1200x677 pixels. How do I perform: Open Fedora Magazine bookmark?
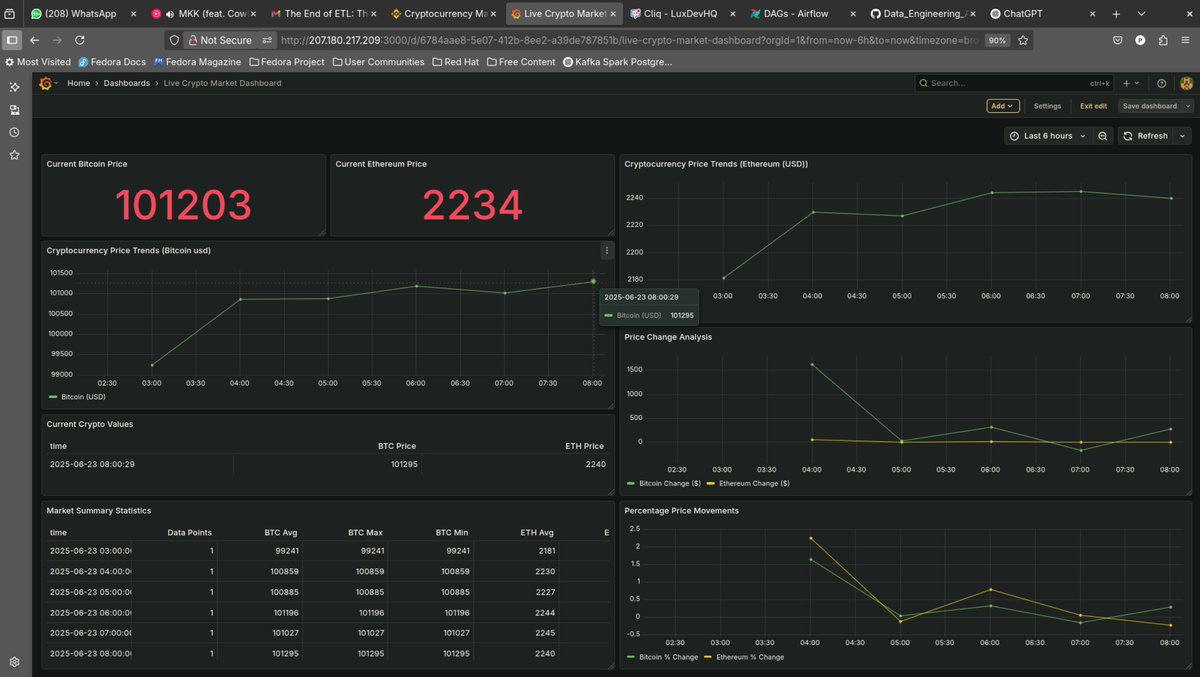click(198, 62)
